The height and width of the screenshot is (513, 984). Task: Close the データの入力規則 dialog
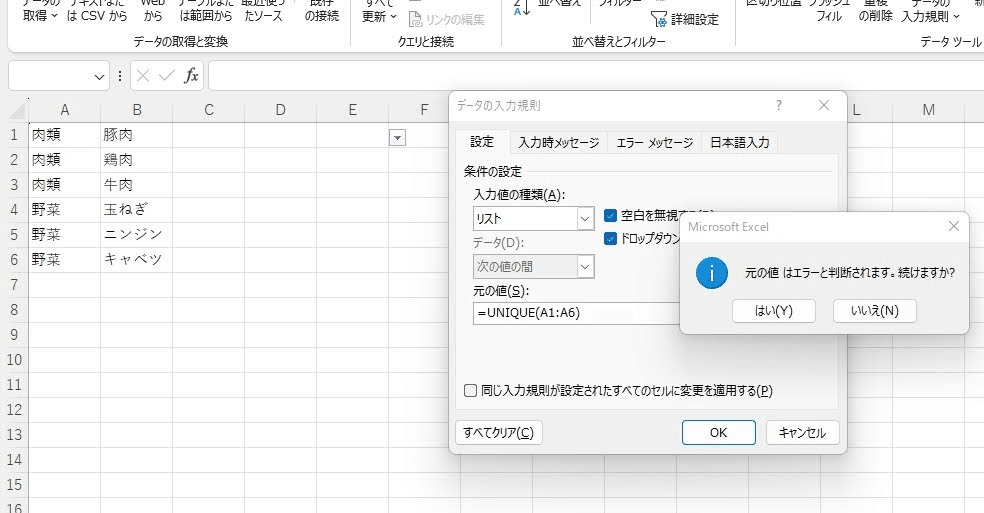pos(824,105)
